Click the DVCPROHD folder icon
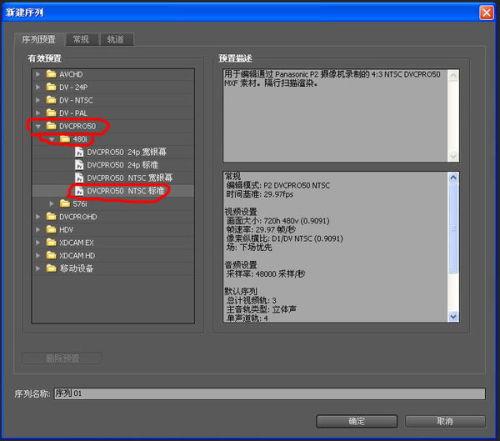500x441 pixels. pyautogui.click(x=51, y=216)
